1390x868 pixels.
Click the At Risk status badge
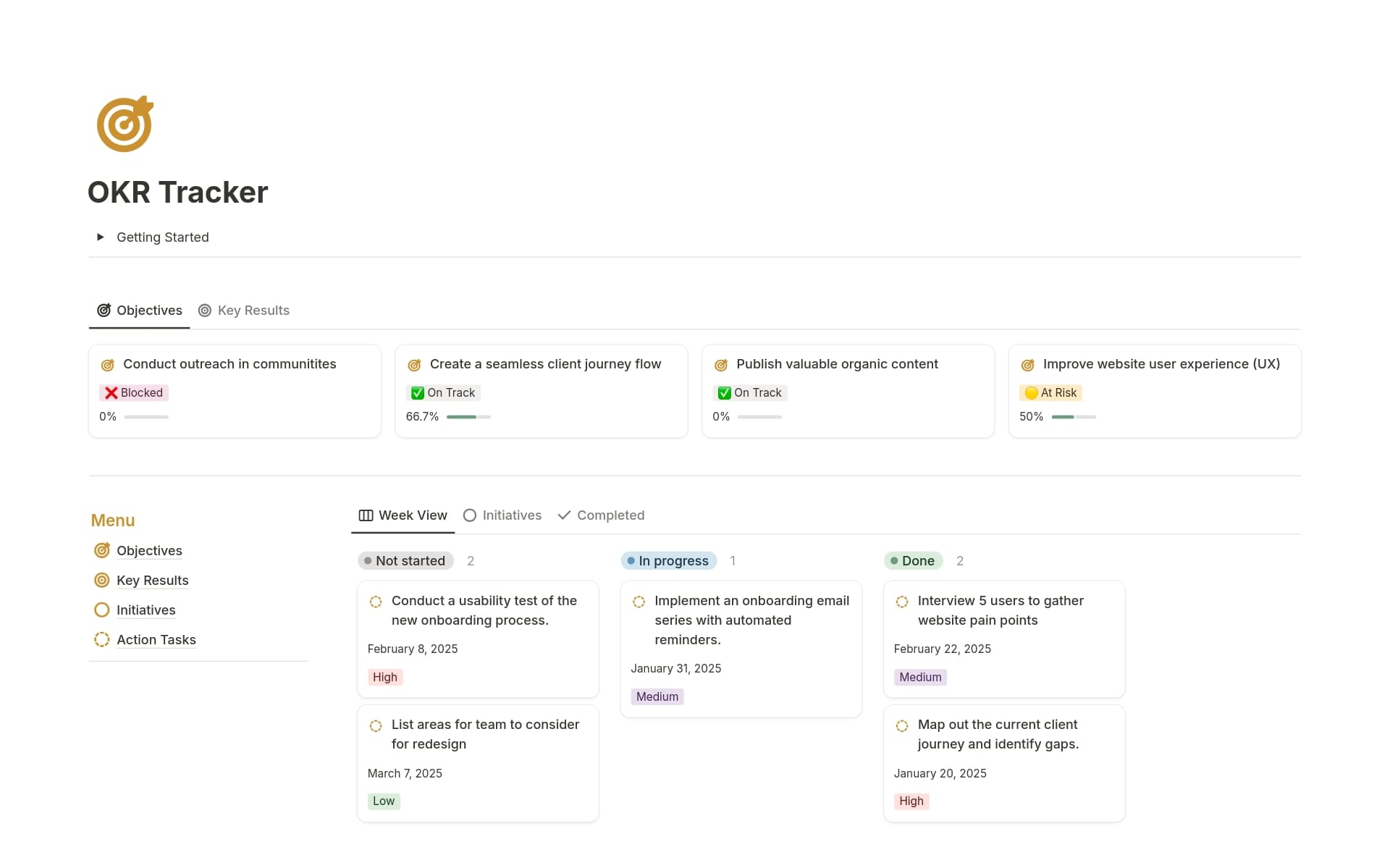[1050, 392]
